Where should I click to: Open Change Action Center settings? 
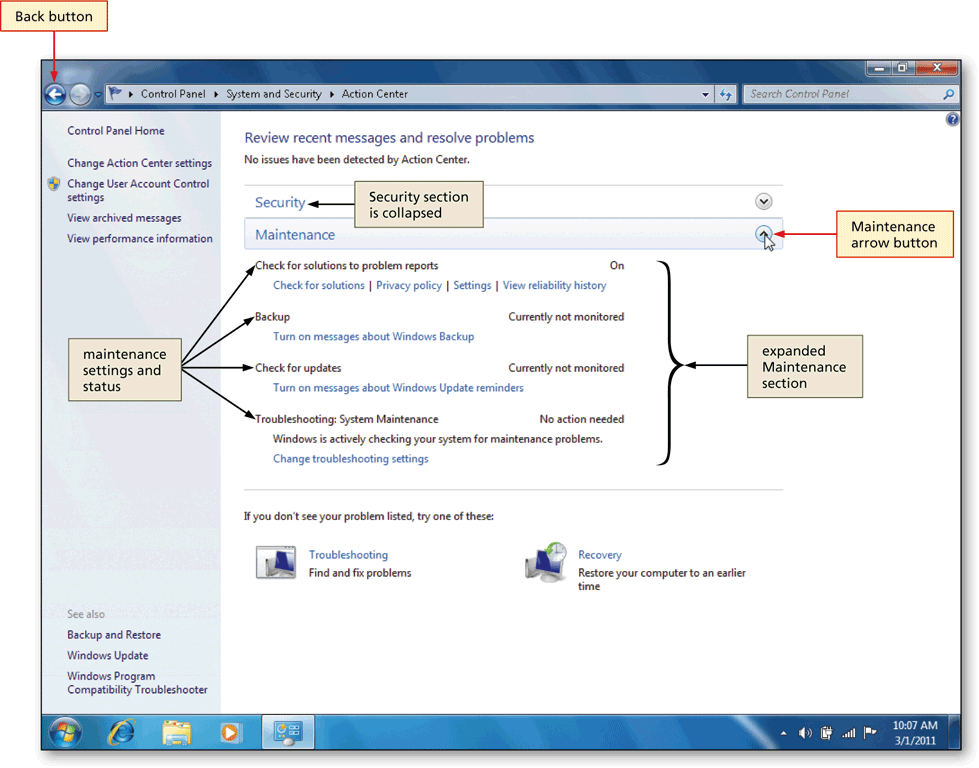[x=140, y=163]
